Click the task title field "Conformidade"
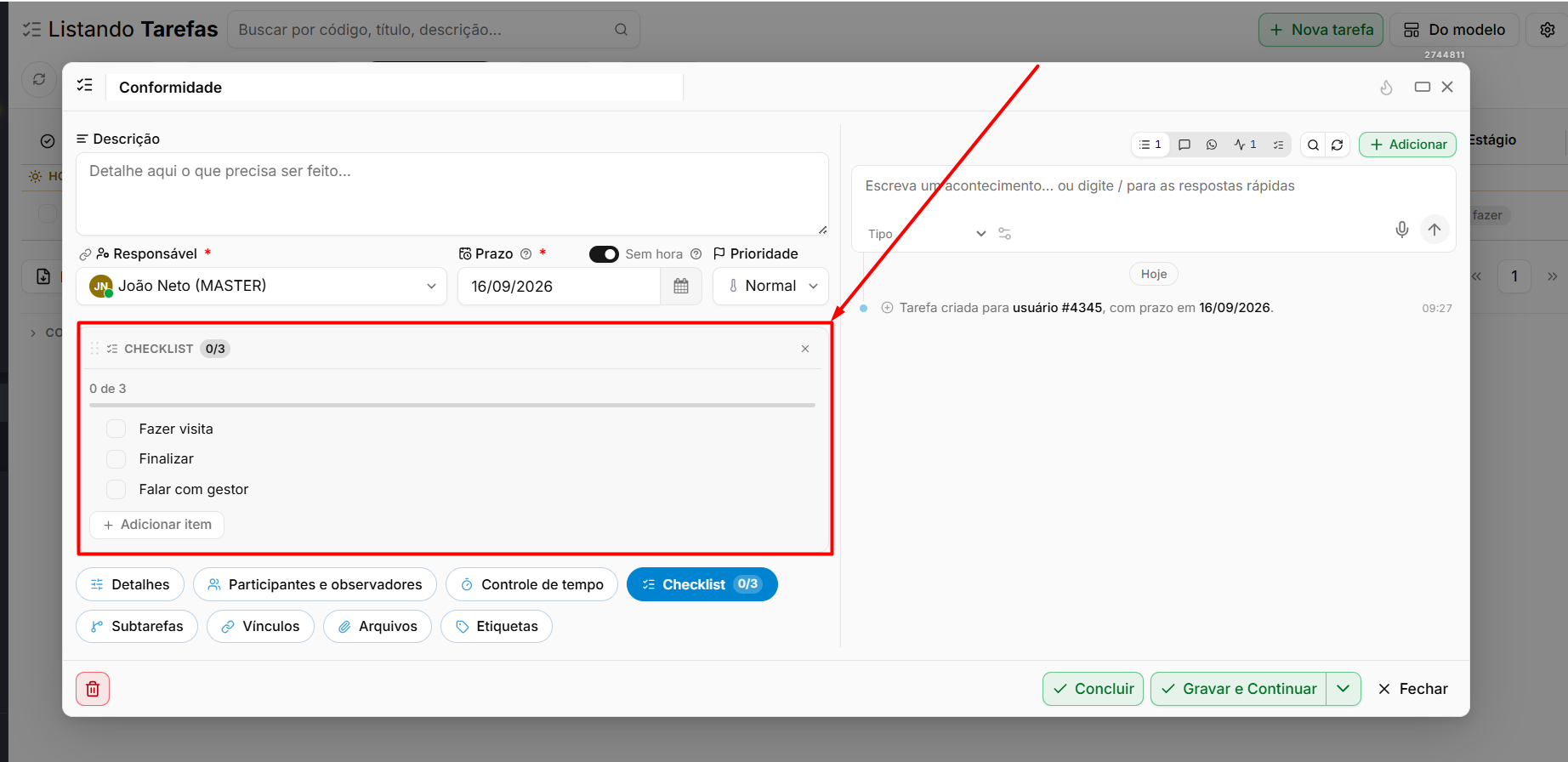1568x762 pixels. [x=395, y=88]
